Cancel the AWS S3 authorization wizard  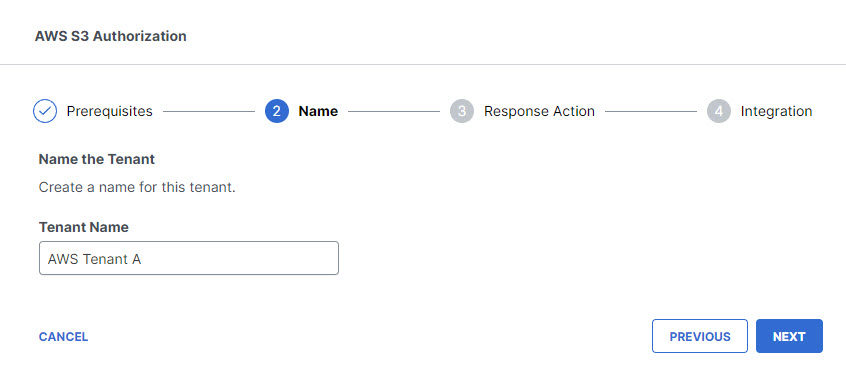63,336
